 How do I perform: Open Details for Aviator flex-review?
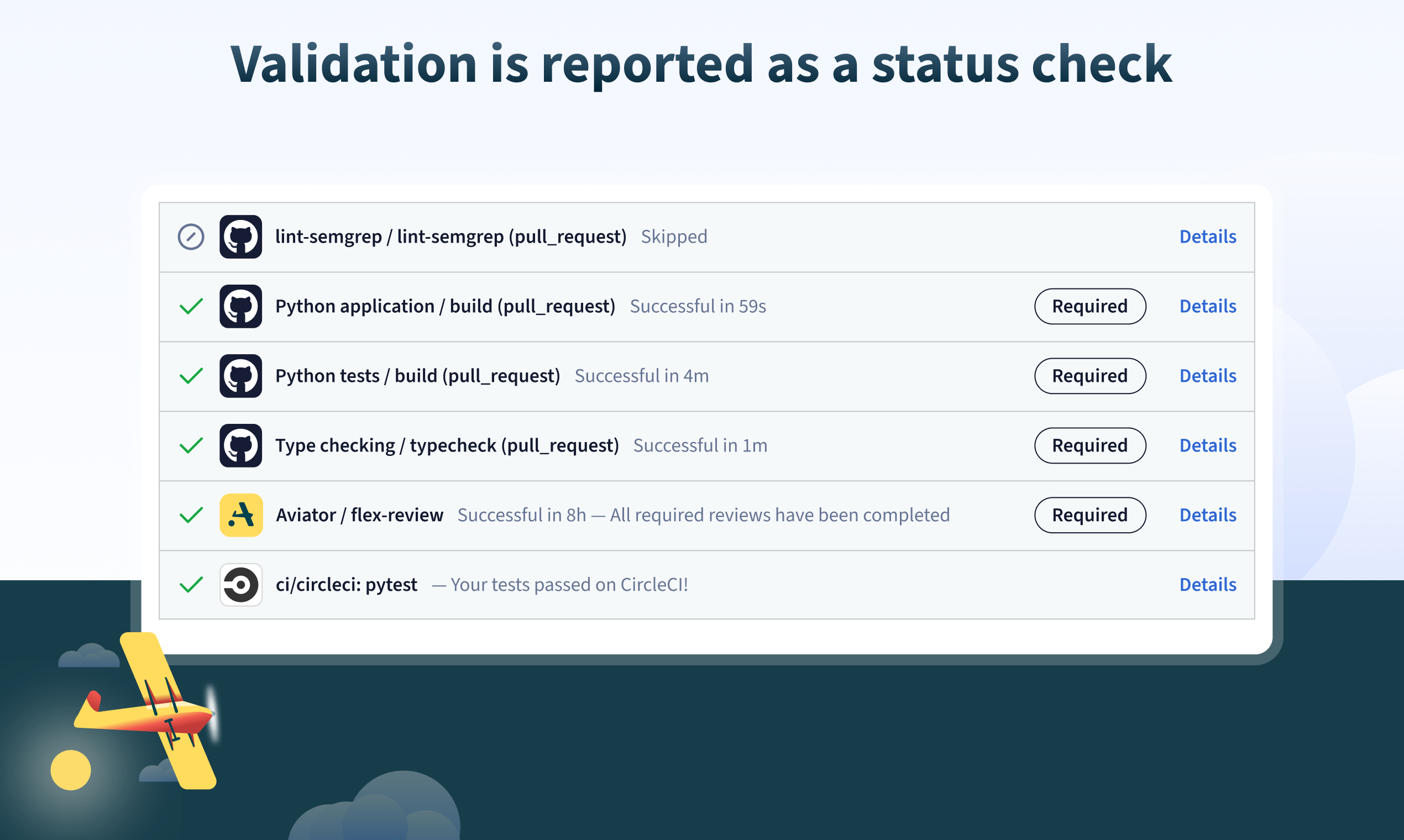coord(1208,515)
